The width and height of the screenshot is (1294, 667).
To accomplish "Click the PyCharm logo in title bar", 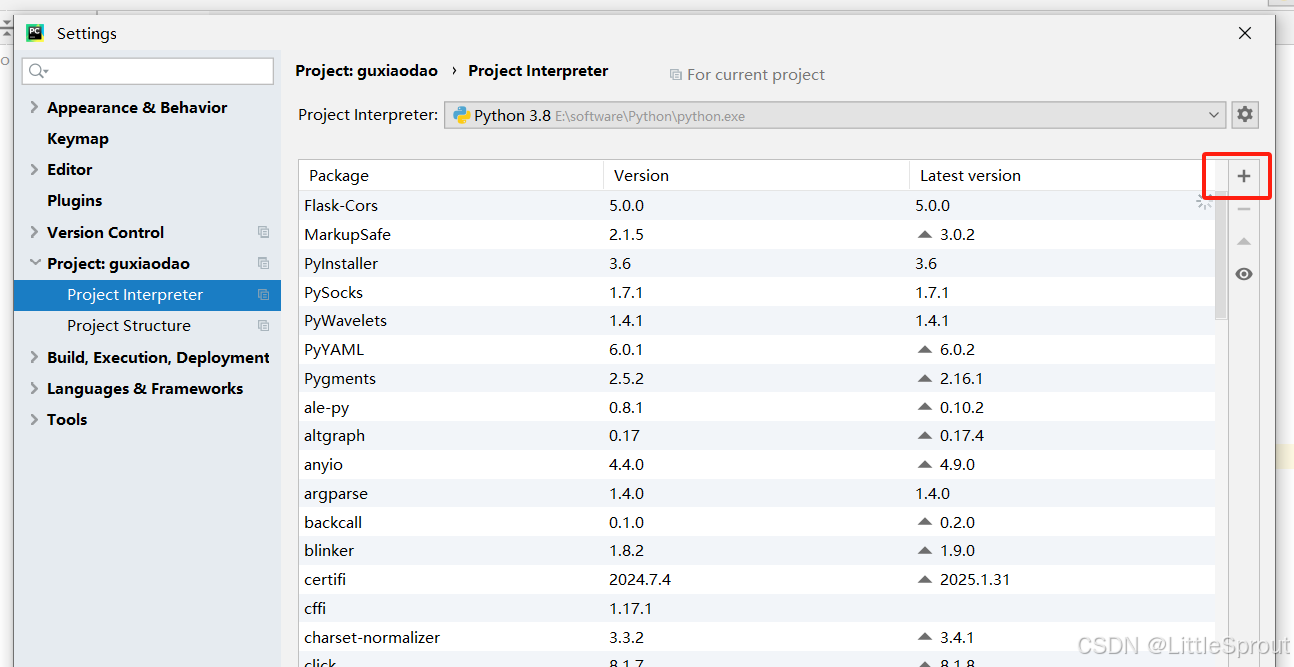I will click(x=35, y=33).
